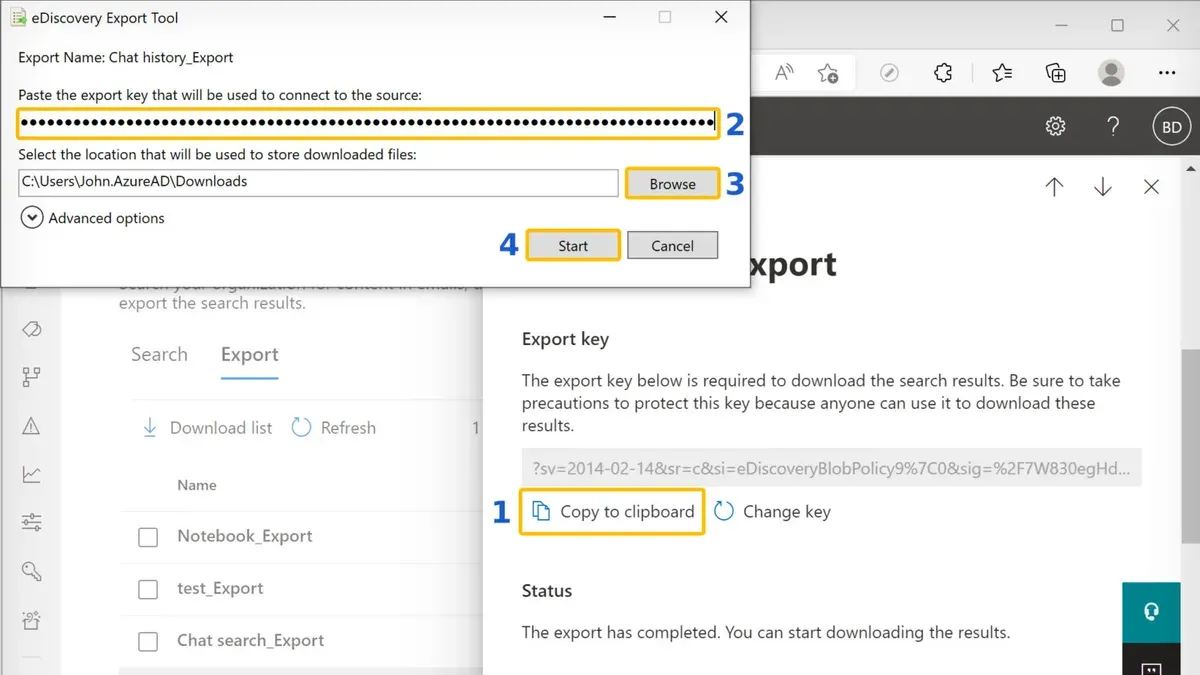Open browser extensions puzzle icon

(x=942, y=73)
